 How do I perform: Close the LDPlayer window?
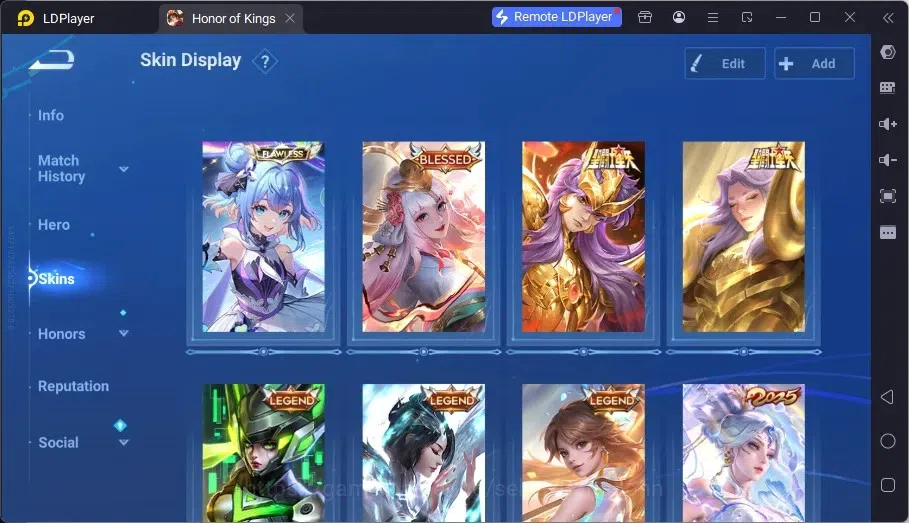point(850,17)
